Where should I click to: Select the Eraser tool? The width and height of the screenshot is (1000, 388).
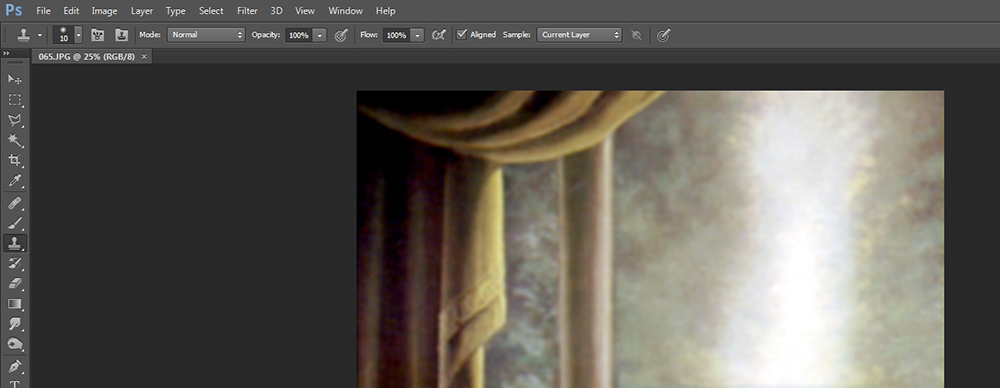[x=15, y=283]
